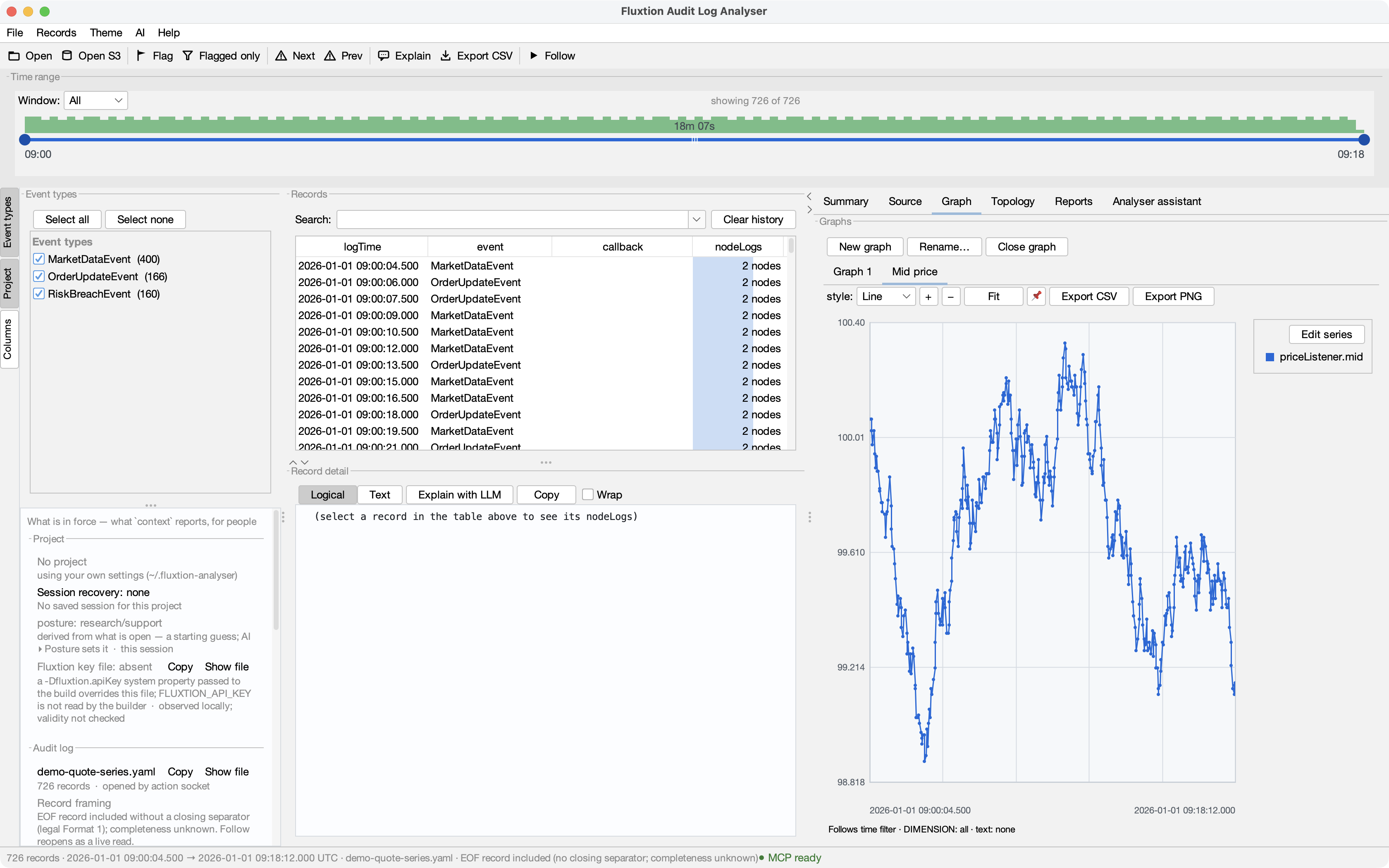Click Show file next to demo-quote-series.yaml
Screen dimensions: 1389x868
click(227, 772)
